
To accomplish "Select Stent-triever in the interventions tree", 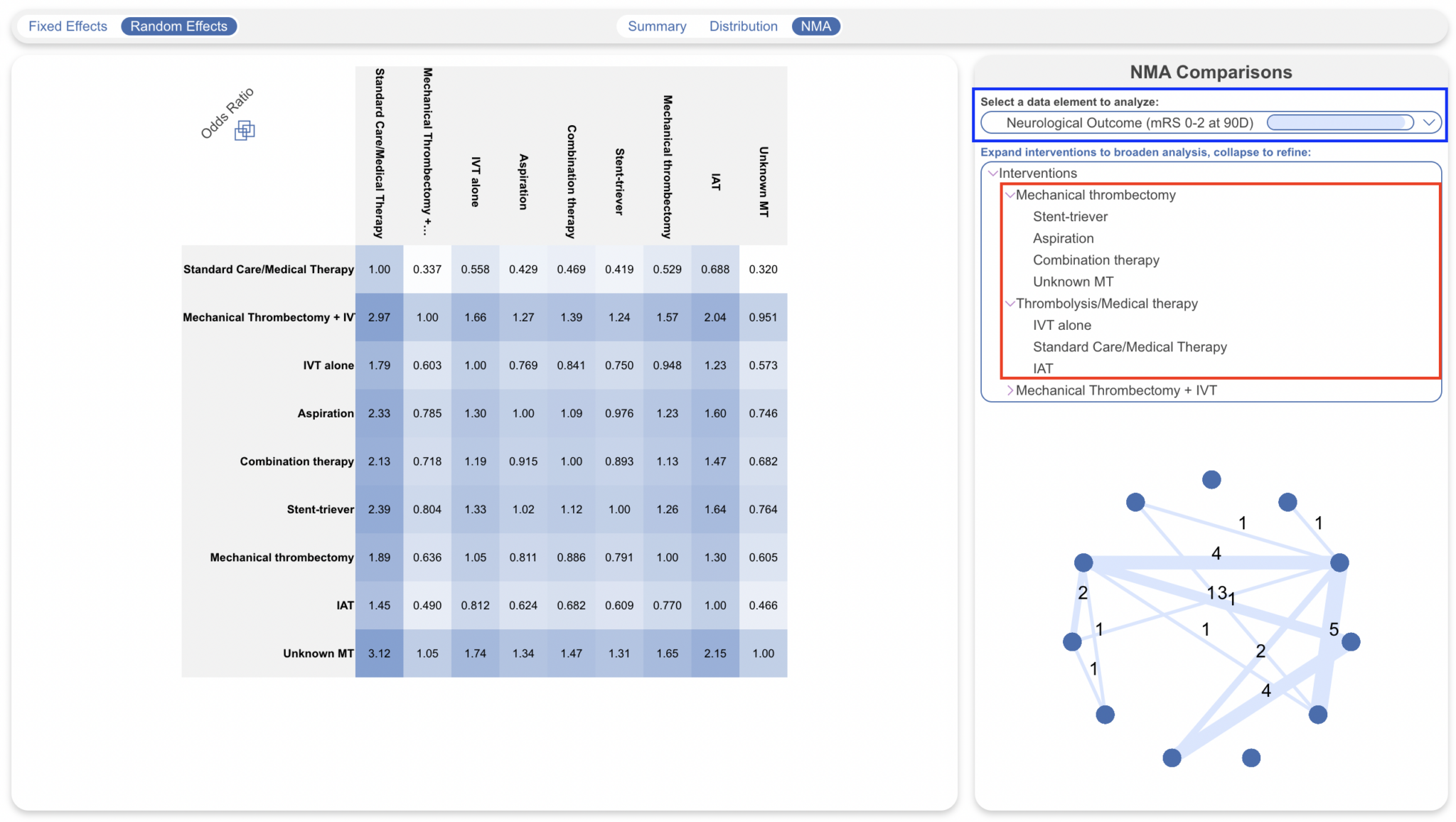I will (1069, 217).
